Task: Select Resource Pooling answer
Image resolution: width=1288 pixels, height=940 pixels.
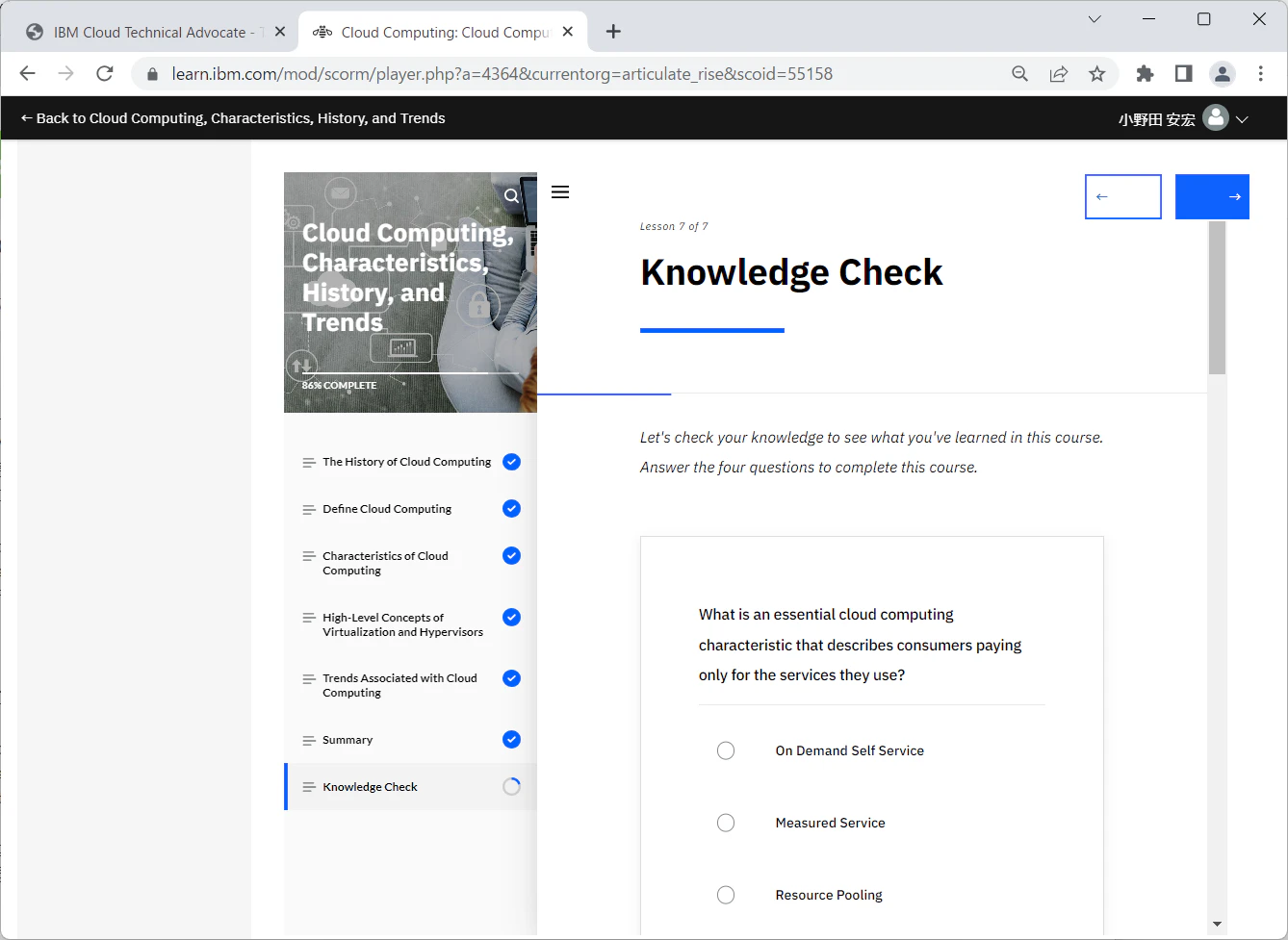Action: [726, 895]
